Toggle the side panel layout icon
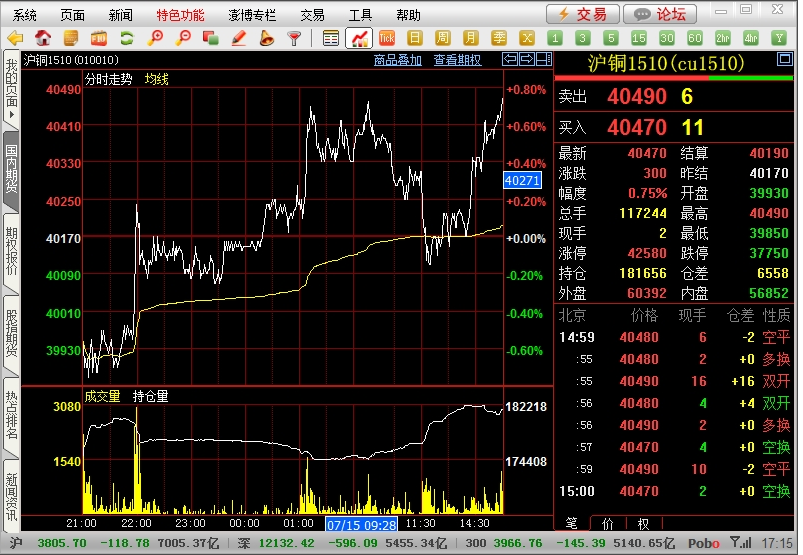 coord(544,59)
